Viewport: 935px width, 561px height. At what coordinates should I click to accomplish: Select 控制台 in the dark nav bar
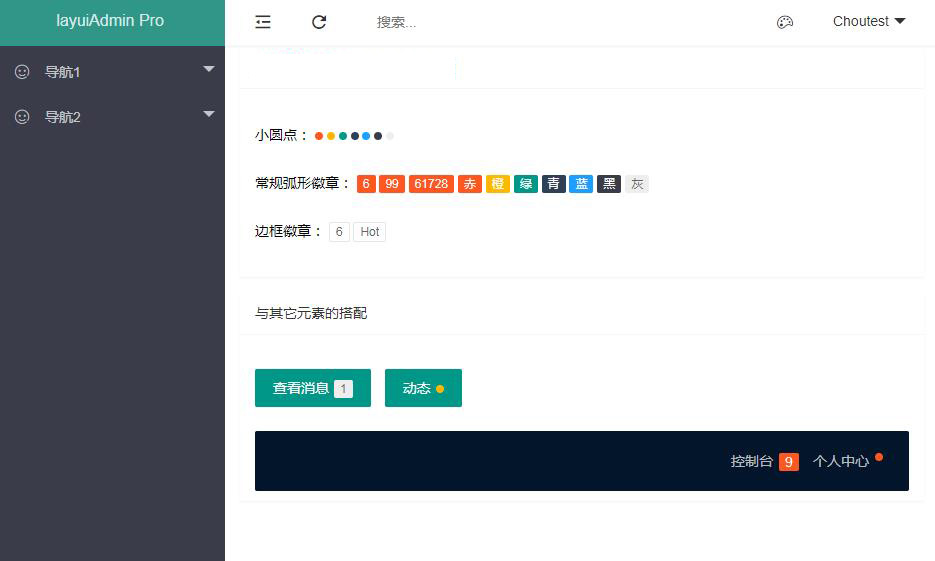pos(752,461)
